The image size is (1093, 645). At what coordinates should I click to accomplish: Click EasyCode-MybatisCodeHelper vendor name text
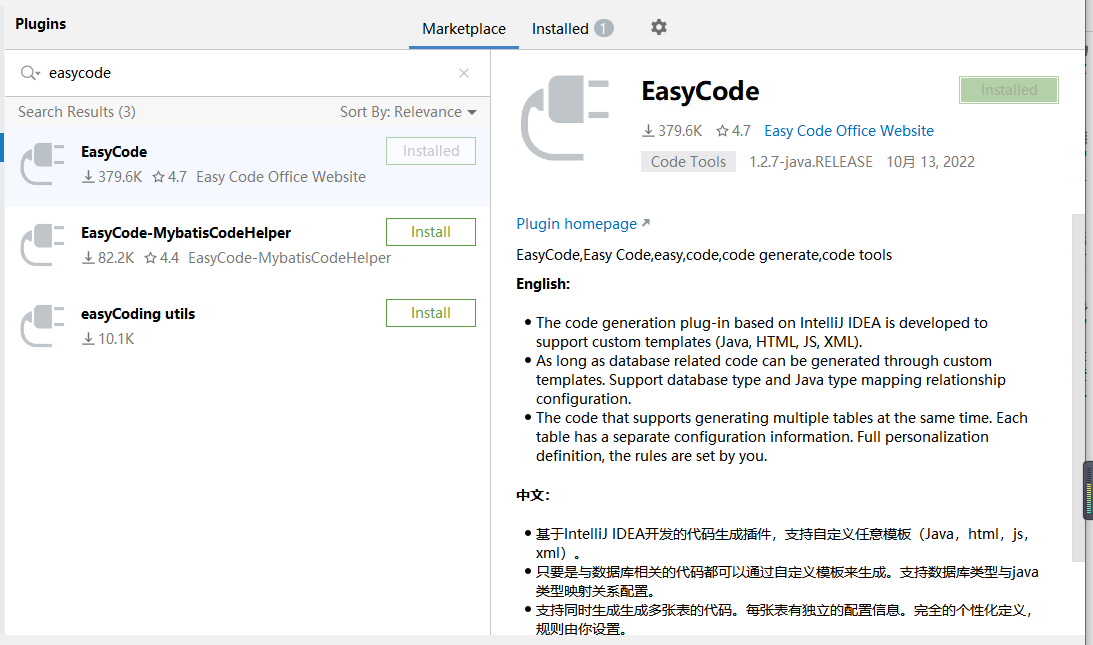pyautogui.click(x=289, y=258)
